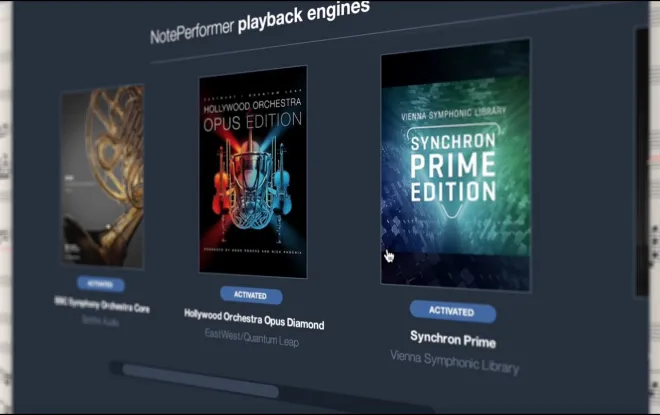Open the Hollywood Orchestra Opus Edition cover
Viewport: 660px width, 415px height.
coord(253,172)
